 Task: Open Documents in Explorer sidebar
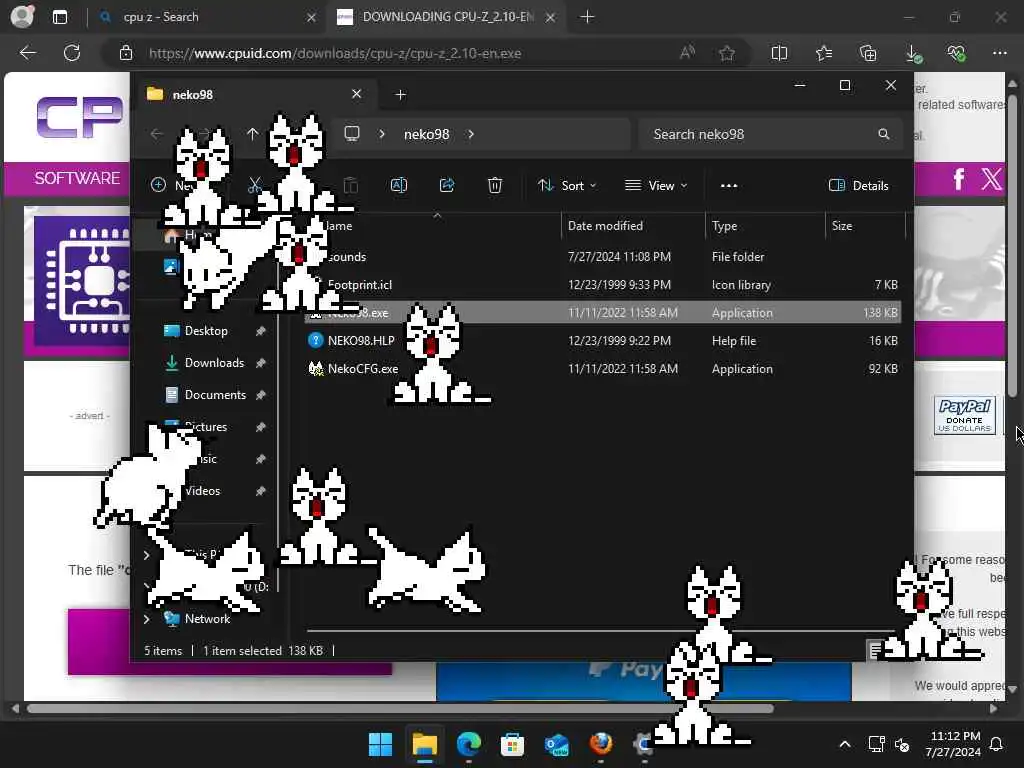point(215,394)
